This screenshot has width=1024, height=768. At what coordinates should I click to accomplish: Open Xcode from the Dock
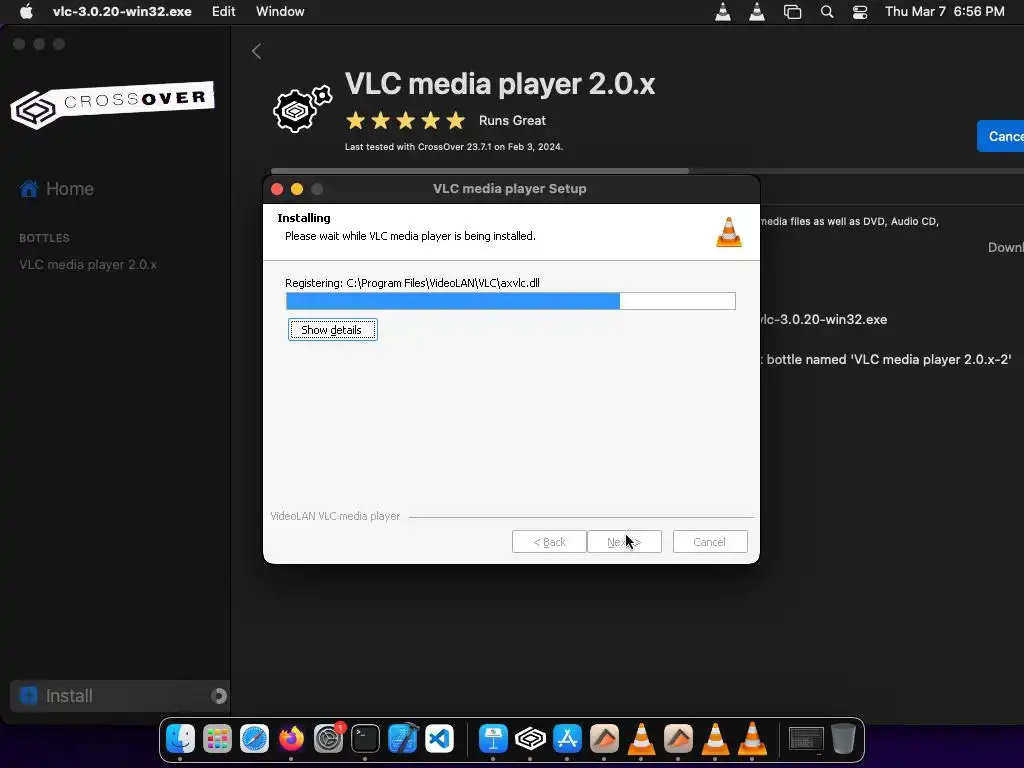click(x=402, y=739)
